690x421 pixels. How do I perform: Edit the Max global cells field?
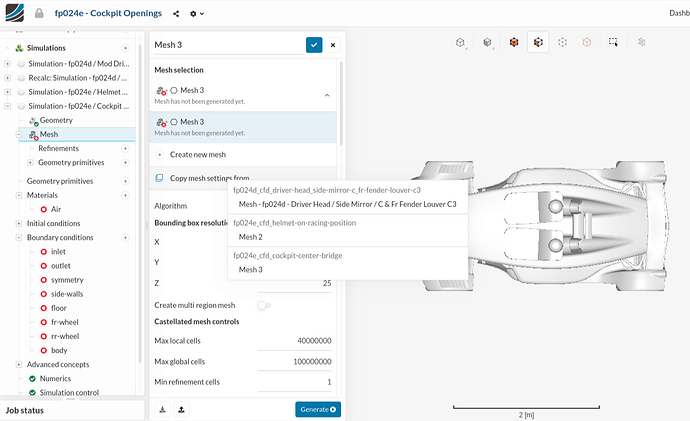point(294,362)
